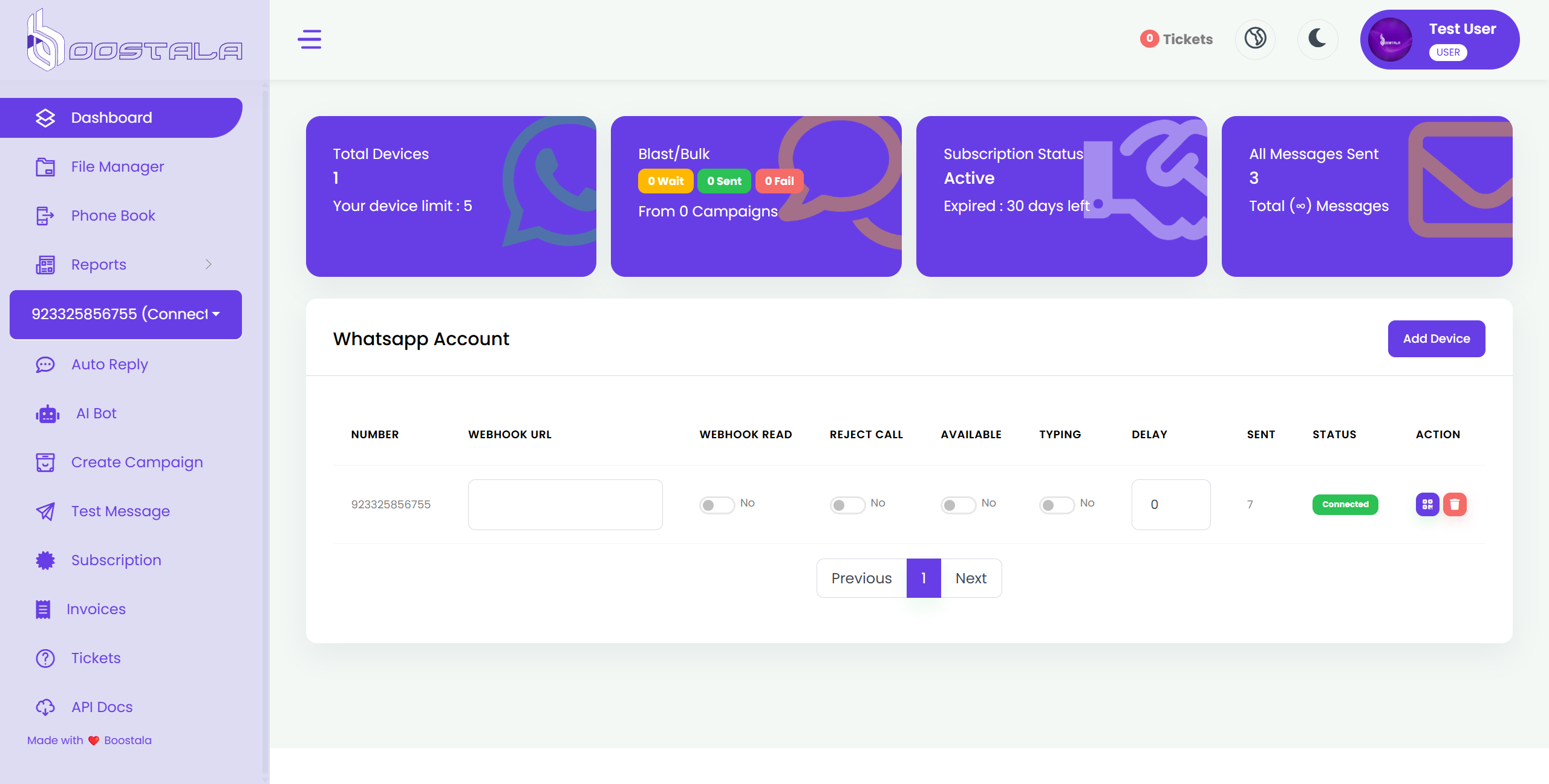
Task: Click the API Docs cloud icon
Action: coord(45,707)
